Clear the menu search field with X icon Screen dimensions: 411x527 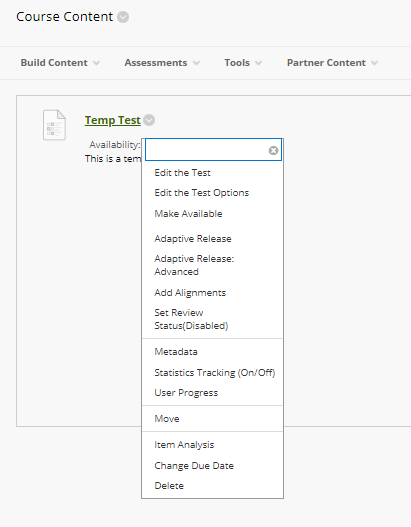[273, 150]
